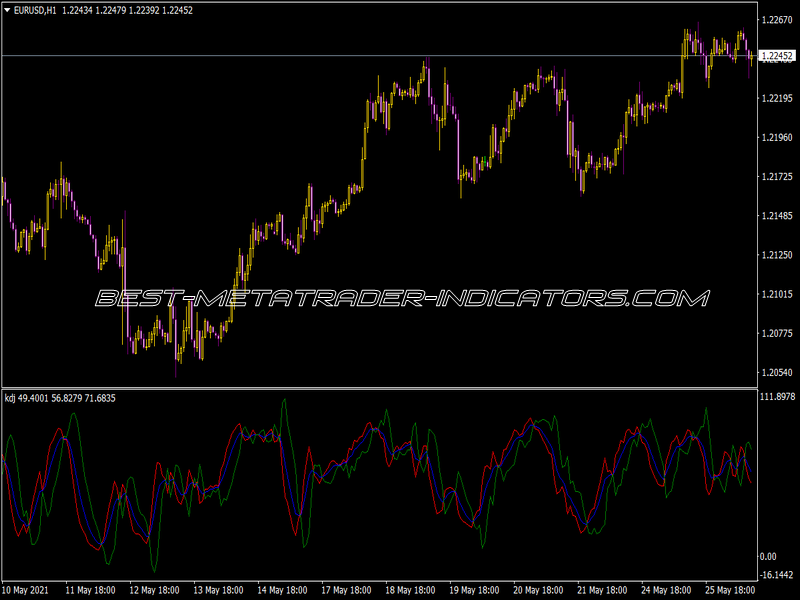Click the -16.1442 indicator scale value
Viewport: 800px width, 600px height.
click(x=777, y=574)
